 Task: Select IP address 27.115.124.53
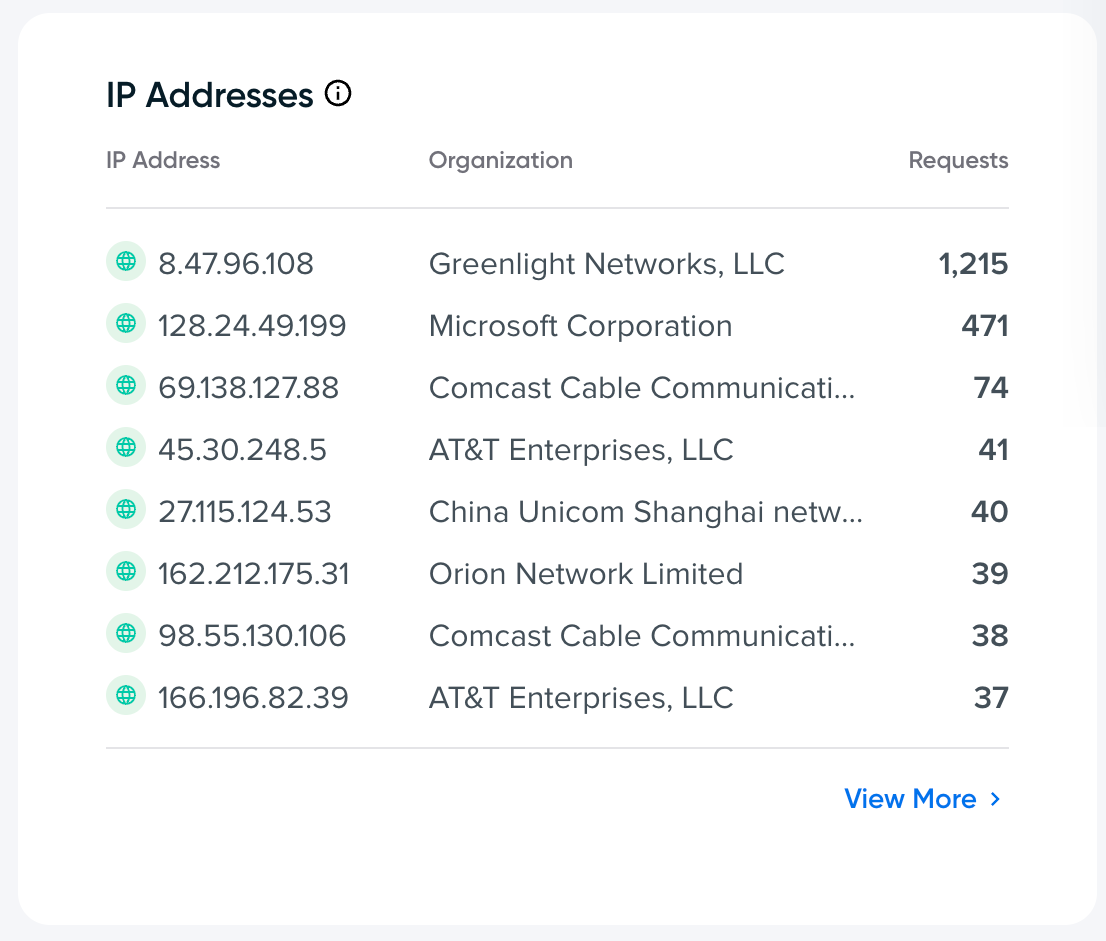(245, 512)
